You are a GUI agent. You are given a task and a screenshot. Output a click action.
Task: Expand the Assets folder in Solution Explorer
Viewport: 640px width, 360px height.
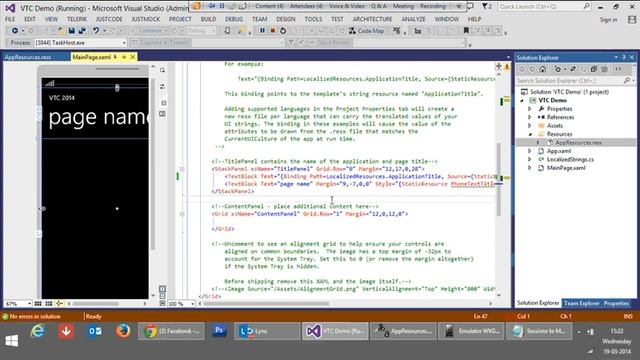(530, 126)
